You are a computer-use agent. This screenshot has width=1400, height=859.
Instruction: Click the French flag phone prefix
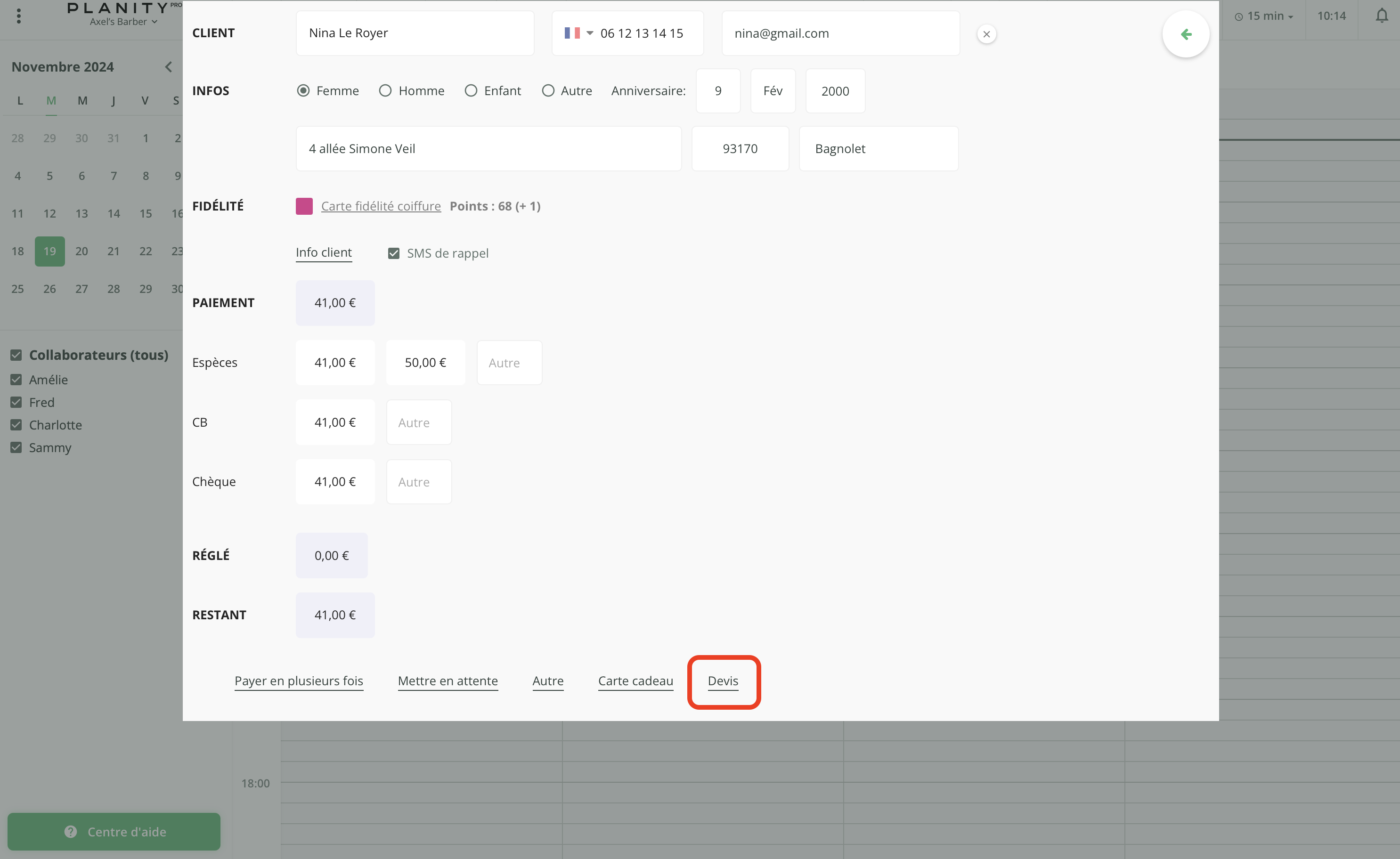pos(572,33)
